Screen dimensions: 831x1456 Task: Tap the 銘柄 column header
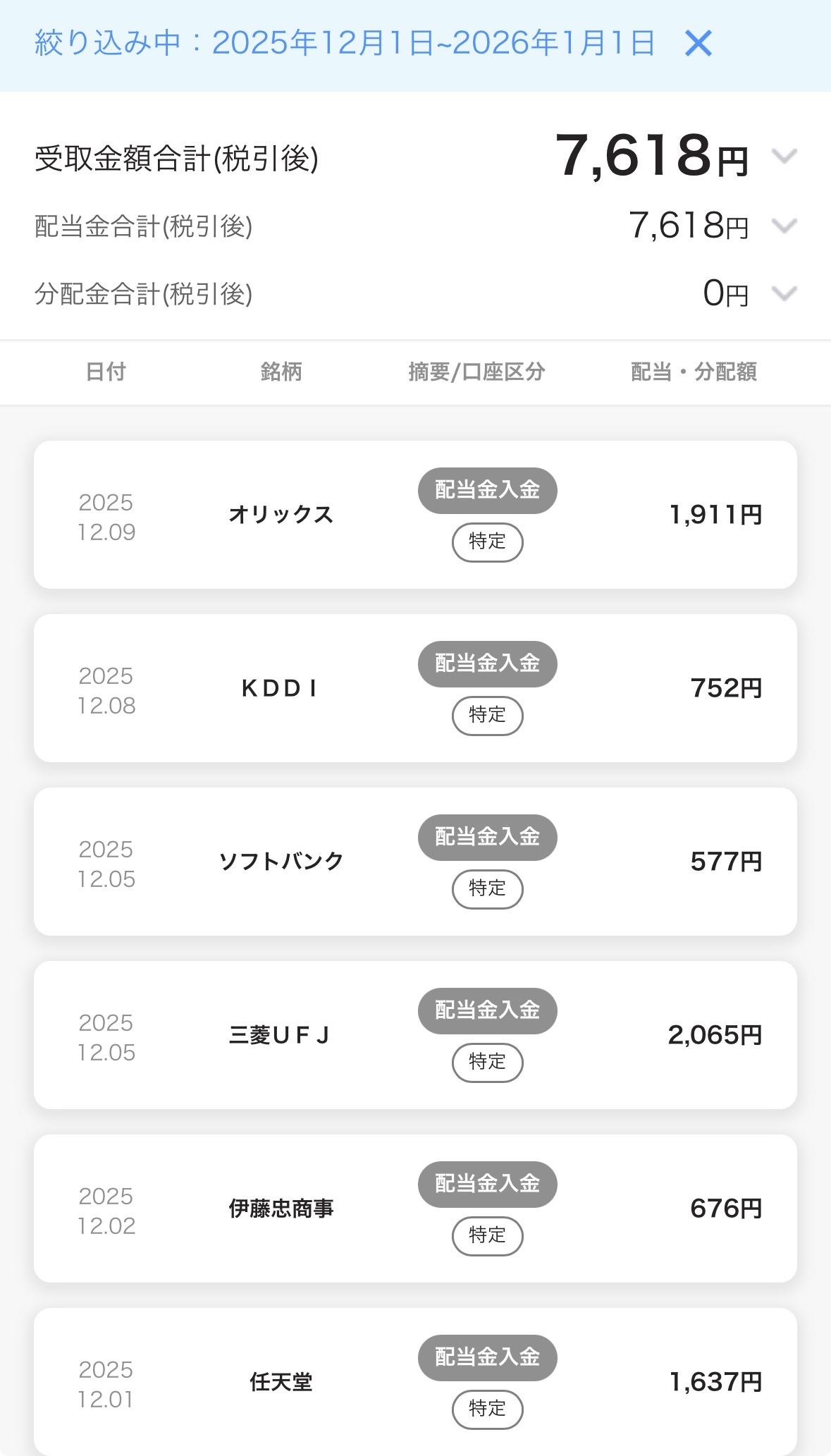(281, 372)
